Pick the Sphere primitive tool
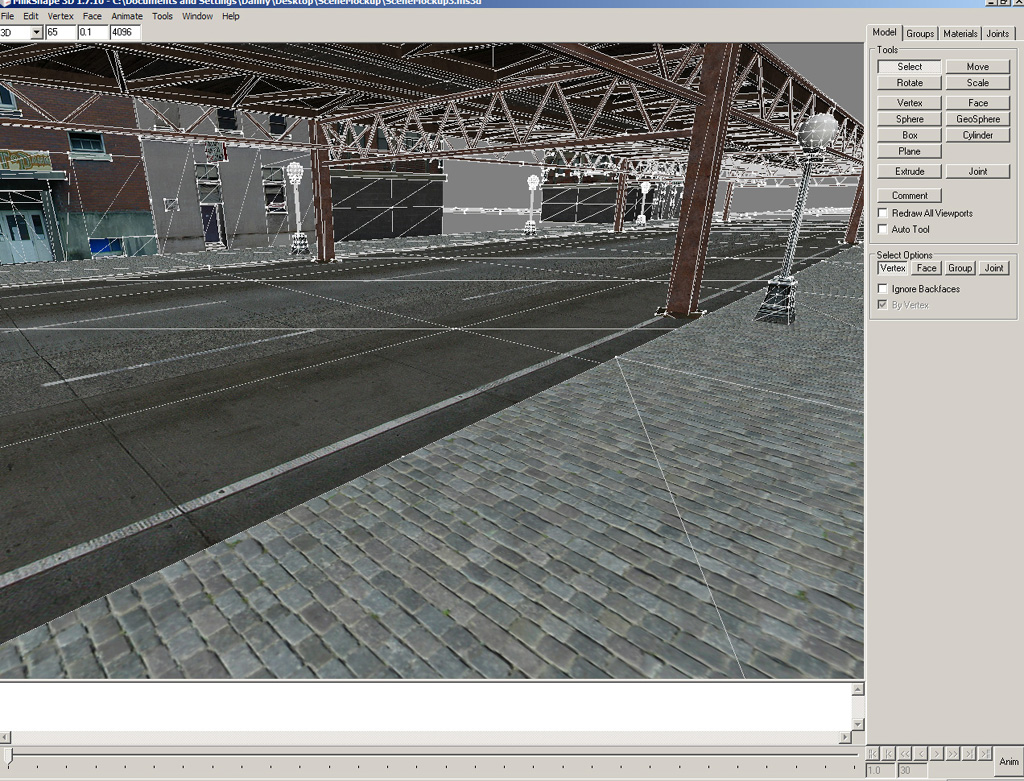Viewport: 1024px width, 781px height. (909, 119)
